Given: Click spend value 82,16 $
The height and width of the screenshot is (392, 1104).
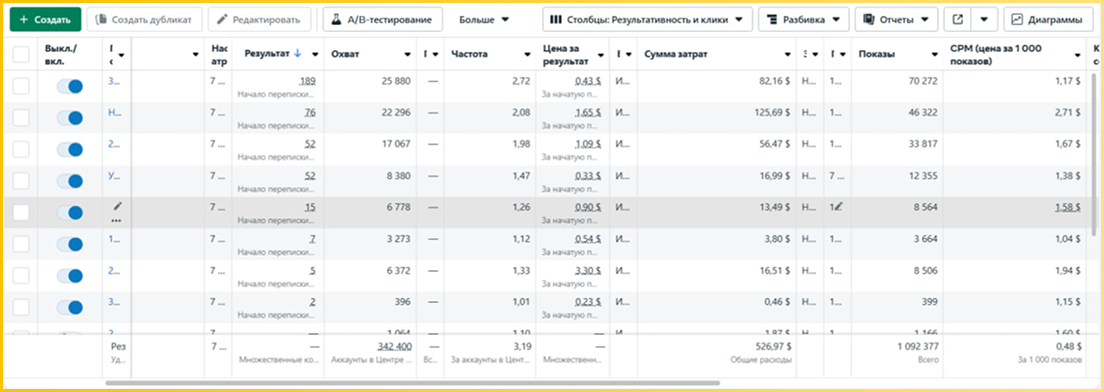Looking at the screenshot, I should [775, 81].
